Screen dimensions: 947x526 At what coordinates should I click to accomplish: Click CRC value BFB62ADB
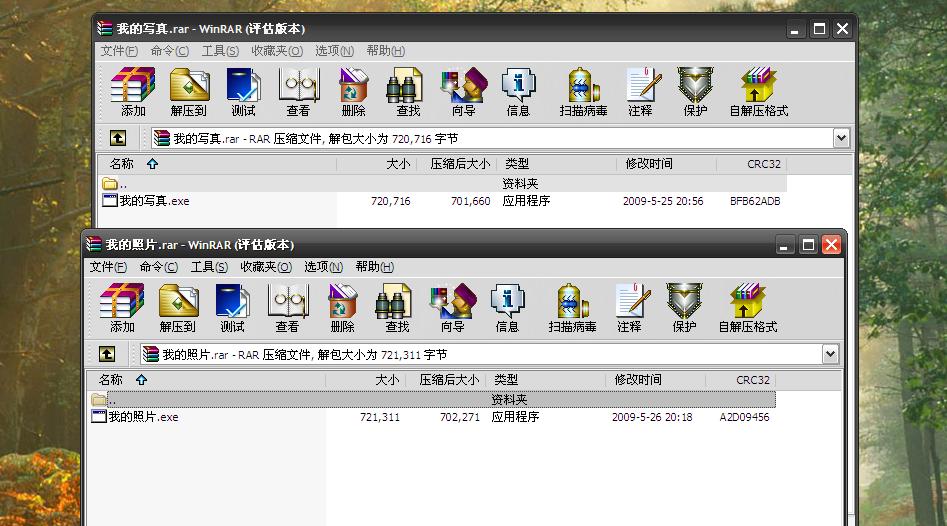(x=755, y=201)
